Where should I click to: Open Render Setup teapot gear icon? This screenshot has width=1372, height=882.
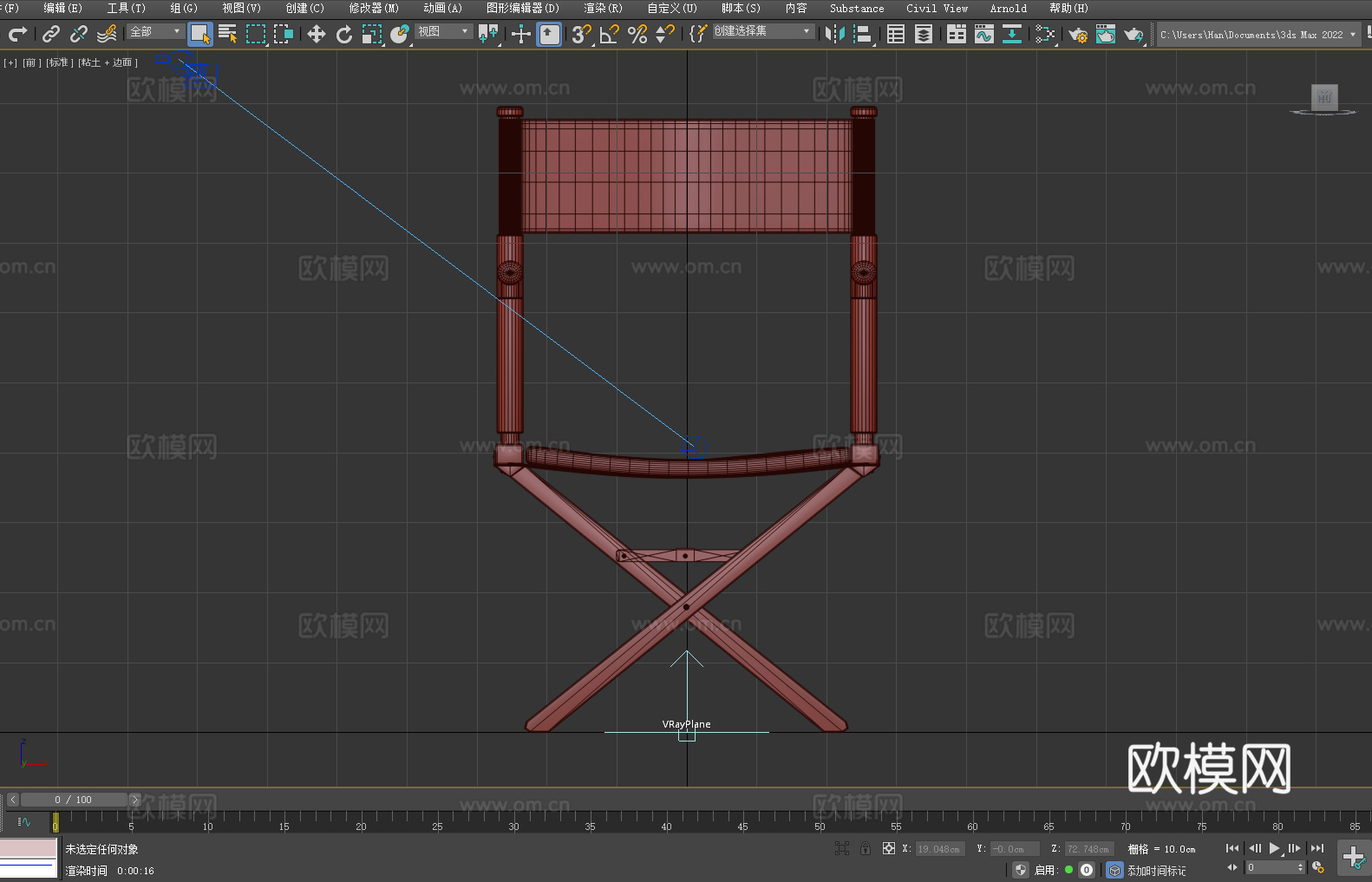1078,34
